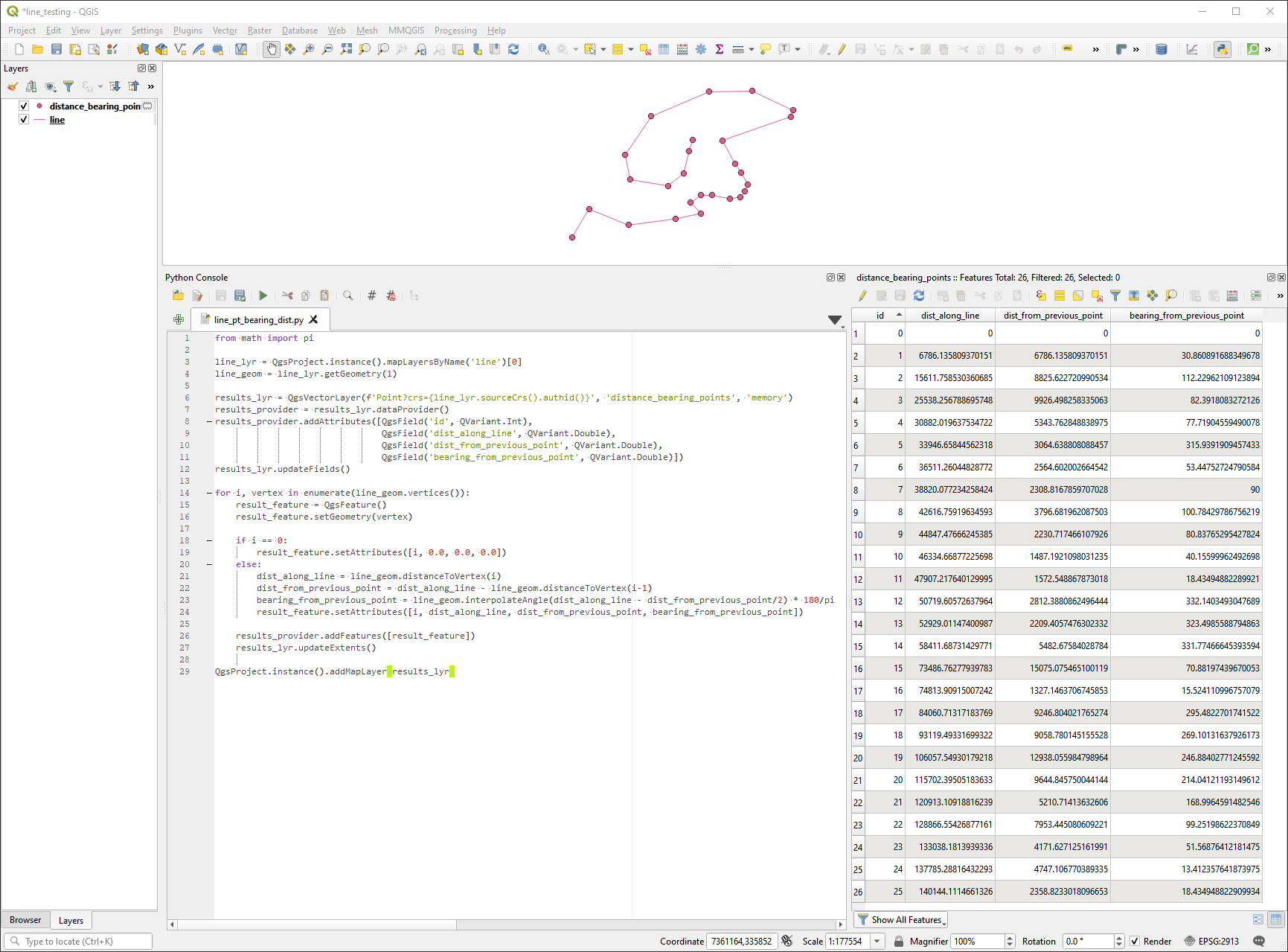Screen dimensions: 1288x952
Task: Toggle the Render checkbox
Action: (1135, 942)
